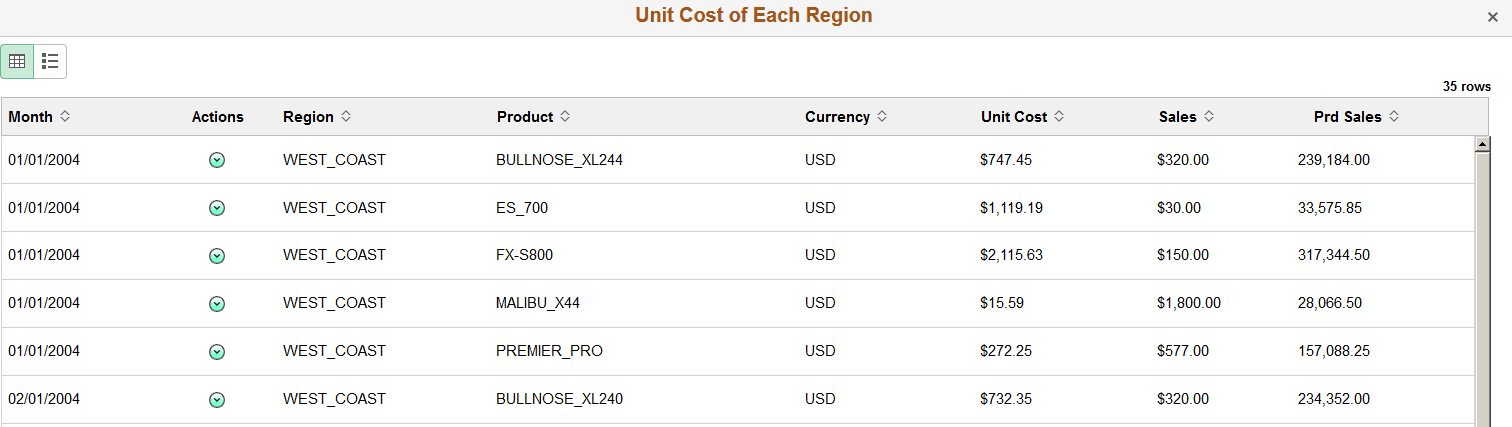The image size is (1512, 427).
Task: Select the BULLNOSE_XL244 product cell
Action: click(559, 160)
